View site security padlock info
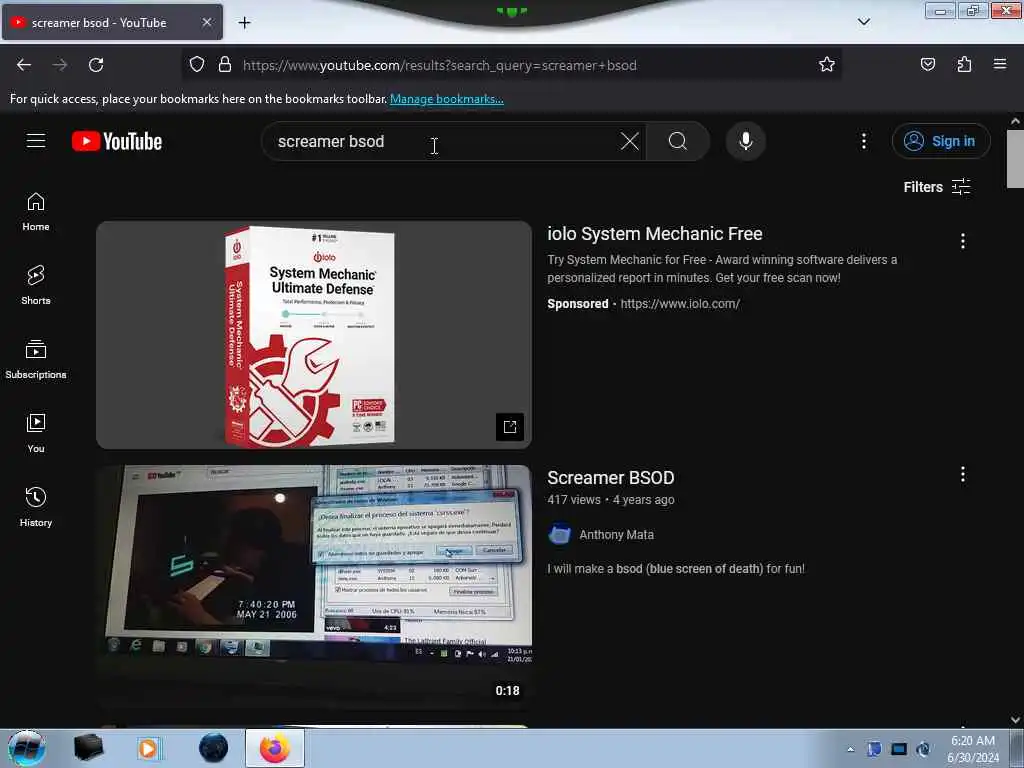Screen dimensions: 1024x768 point(225,65)
